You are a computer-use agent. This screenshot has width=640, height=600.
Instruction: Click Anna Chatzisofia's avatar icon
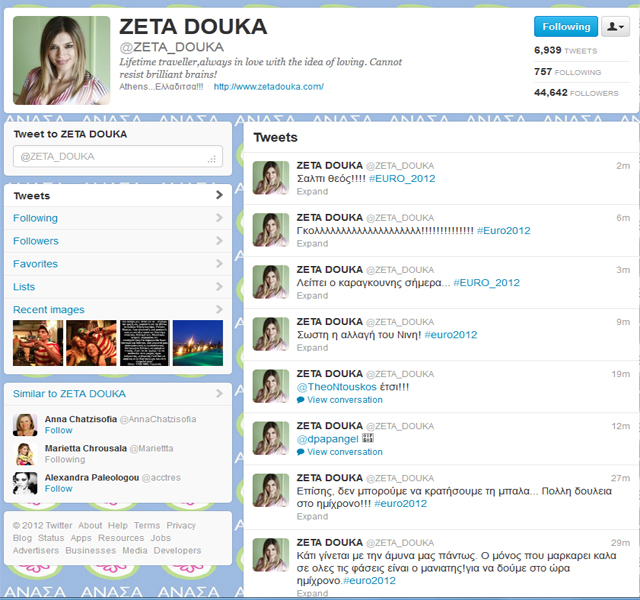click(x=25, y=424)
